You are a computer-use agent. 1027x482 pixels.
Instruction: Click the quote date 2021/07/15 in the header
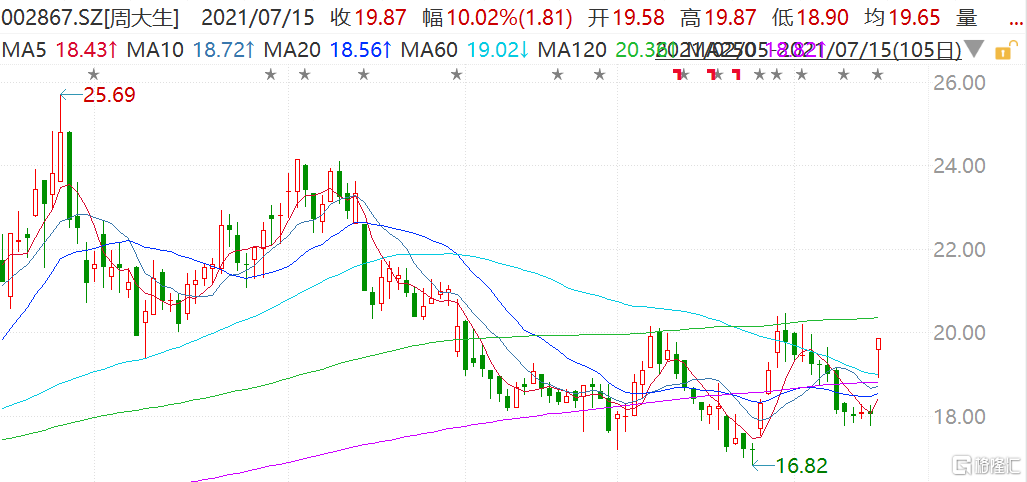(x=259, y=18)
